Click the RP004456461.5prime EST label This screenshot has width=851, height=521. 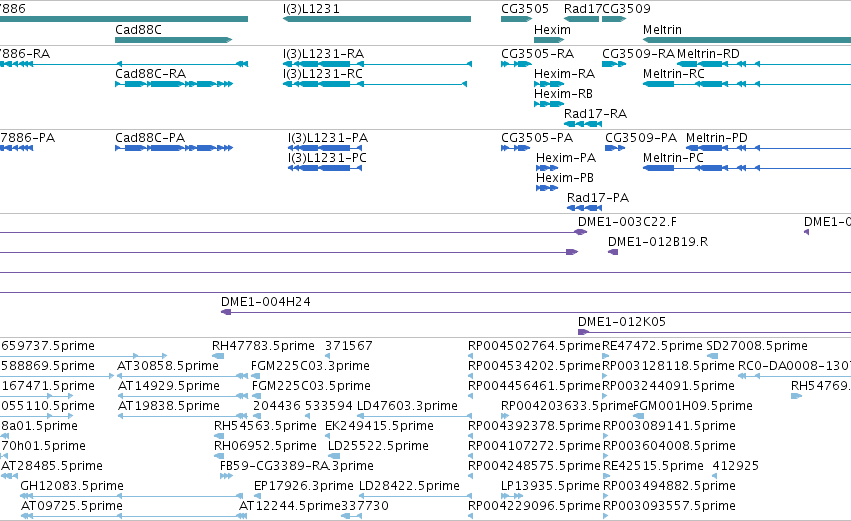click(x=535, y=386)
